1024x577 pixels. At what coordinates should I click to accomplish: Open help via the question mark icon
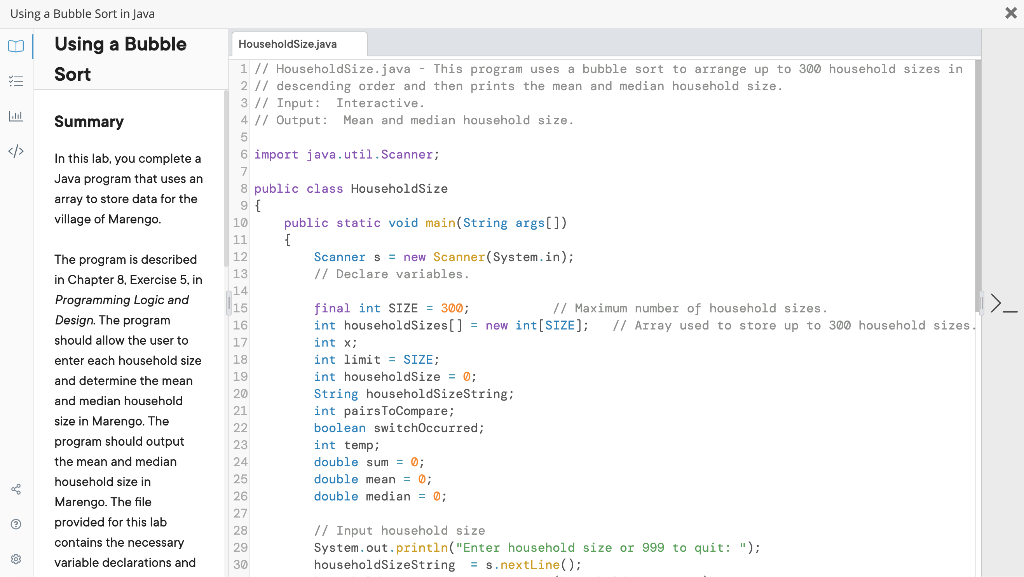coord(16,523)
